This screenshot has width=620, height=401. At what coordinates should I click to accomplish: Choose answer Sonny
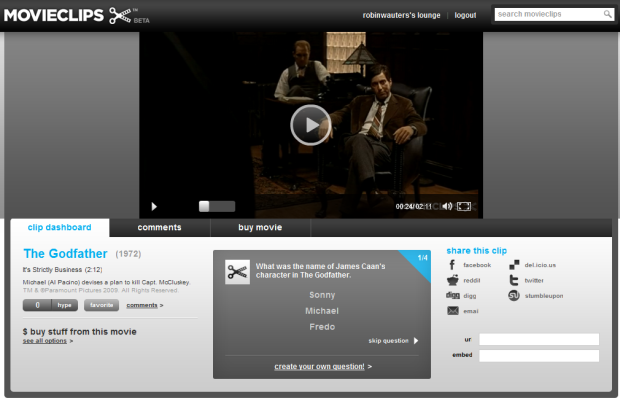point(322,295)
